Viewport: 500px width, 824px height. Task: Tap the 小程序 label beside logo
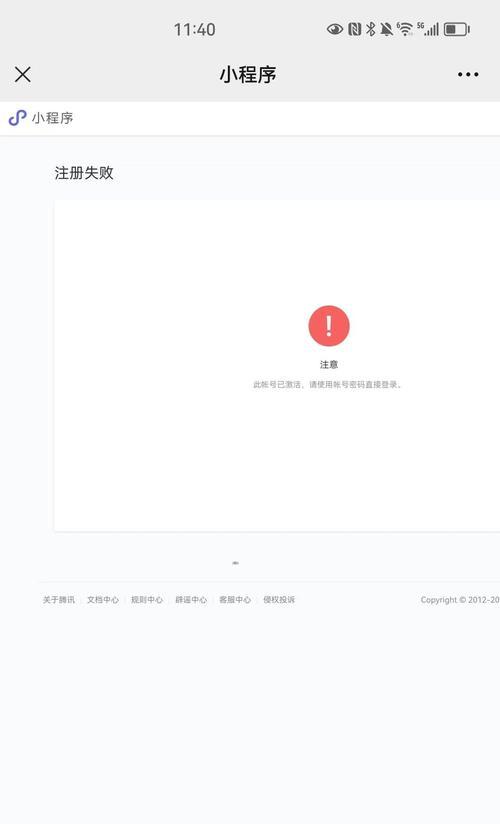52,118
